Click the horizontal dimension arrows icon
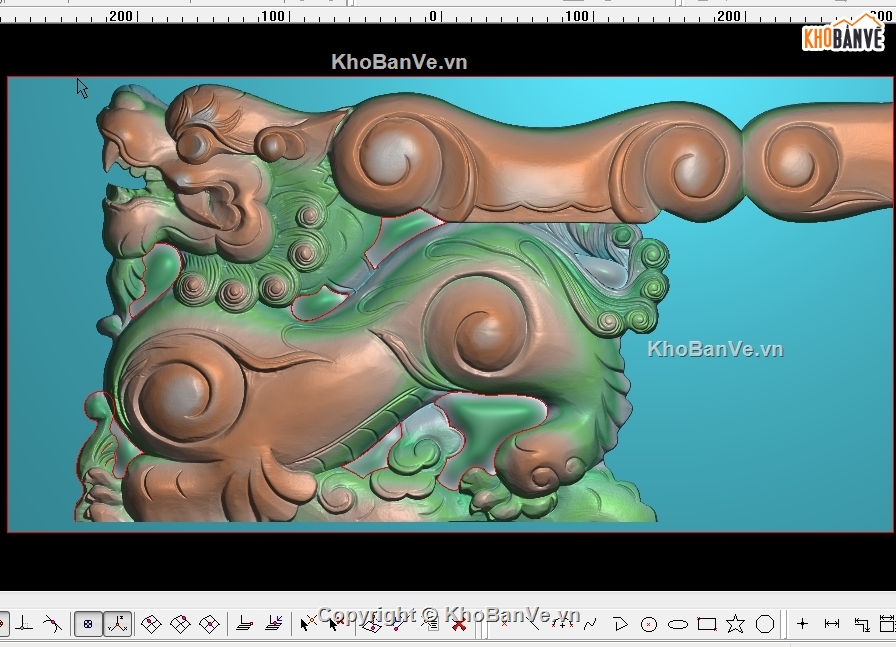The height and width of the screenshot is (647, 896). click(x=832, y=624)
